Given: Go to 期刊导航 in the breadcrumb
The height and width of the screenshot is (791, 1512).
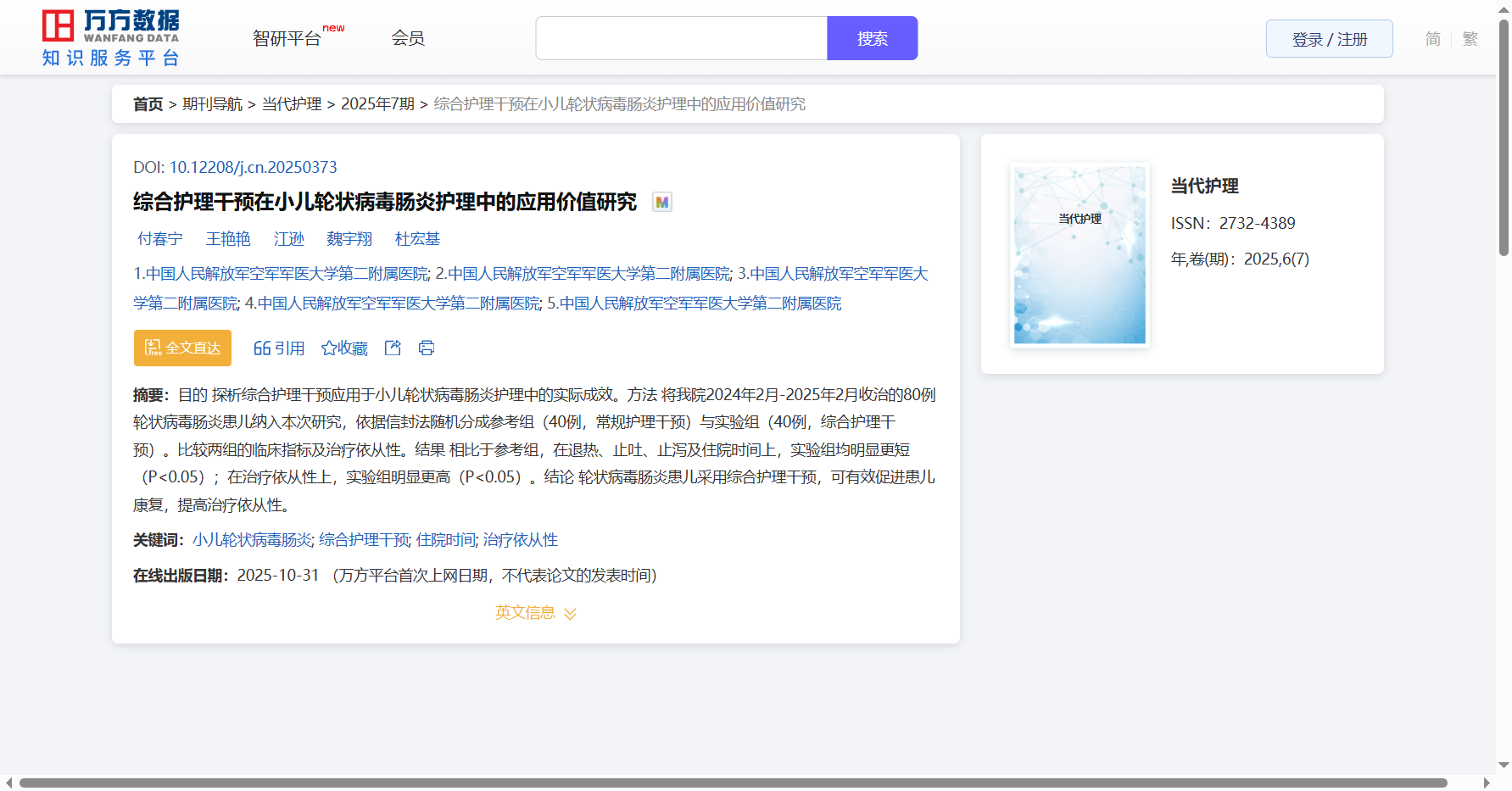Looking at the screenshot, I should [x=212, y=103].
